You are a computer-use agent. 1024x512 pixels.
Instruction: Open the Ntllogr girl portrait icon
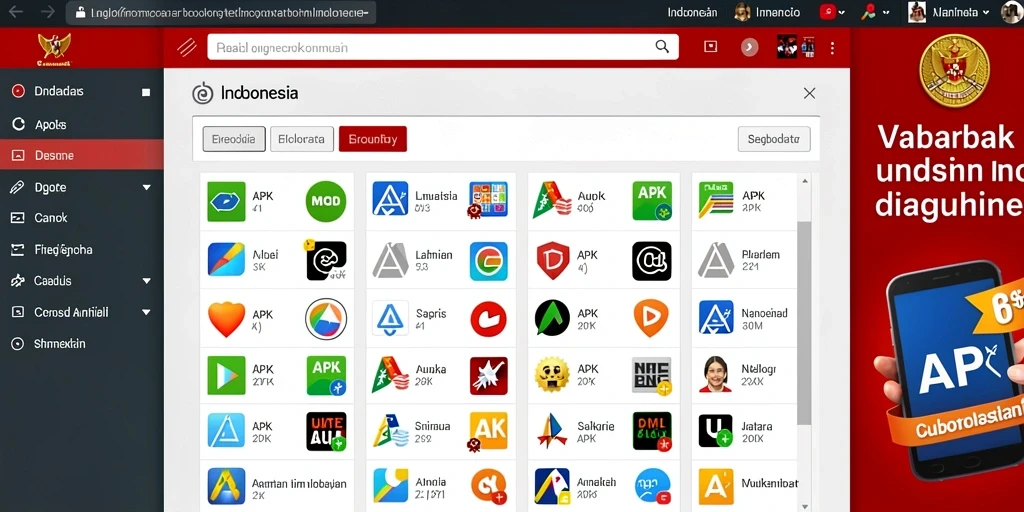click(715, 374)
